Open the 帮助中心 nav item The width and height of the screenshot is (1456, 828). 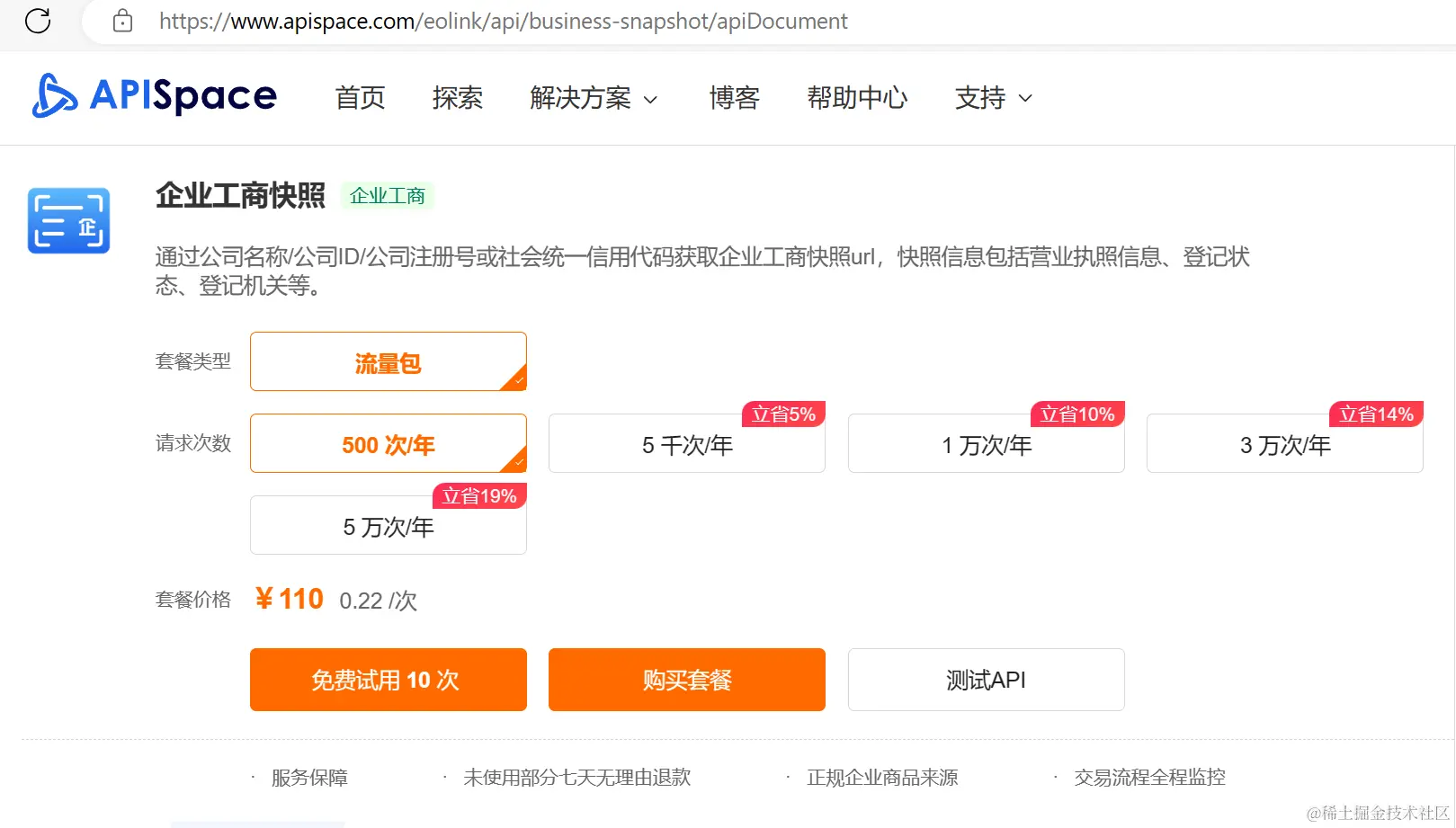click(x=857, y=97)
